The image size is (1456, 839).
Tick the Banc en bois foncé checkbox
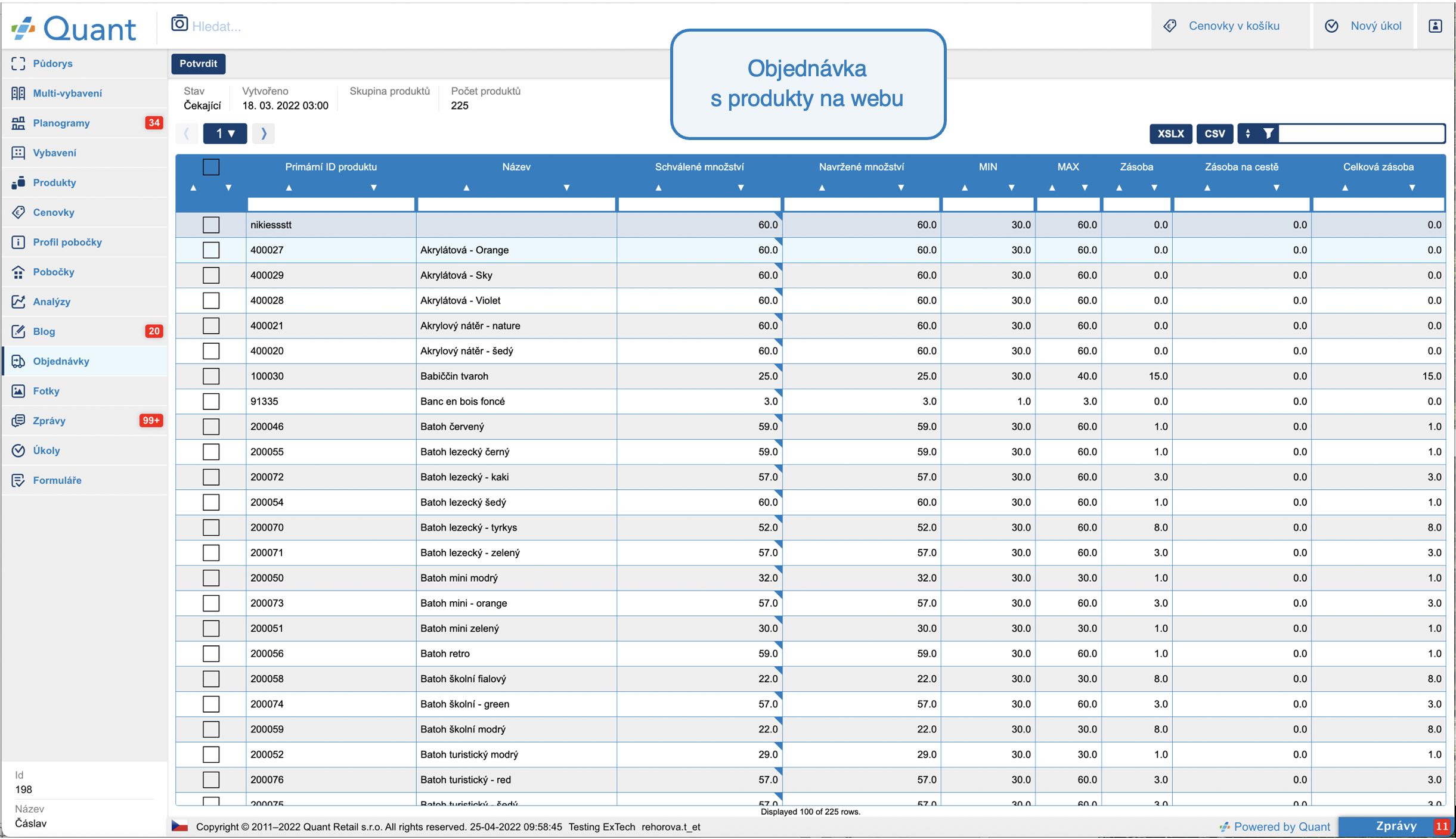(x=211, y=402)
